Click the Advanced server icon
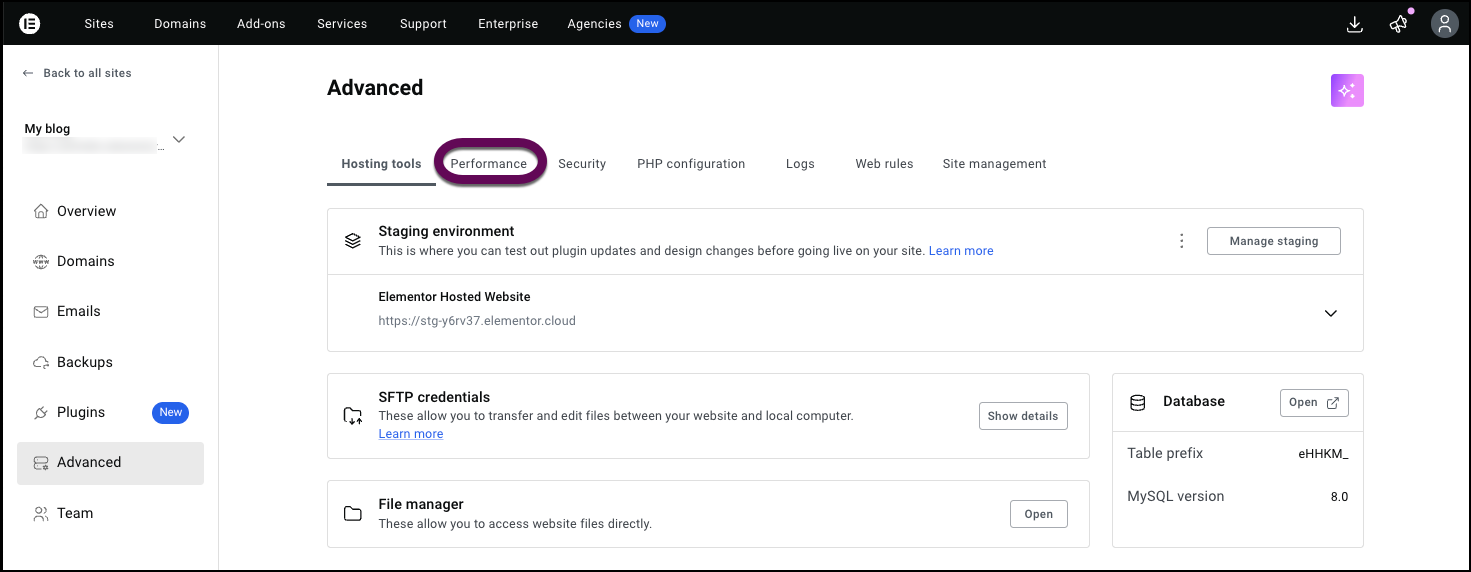 (x=41, y=462)
